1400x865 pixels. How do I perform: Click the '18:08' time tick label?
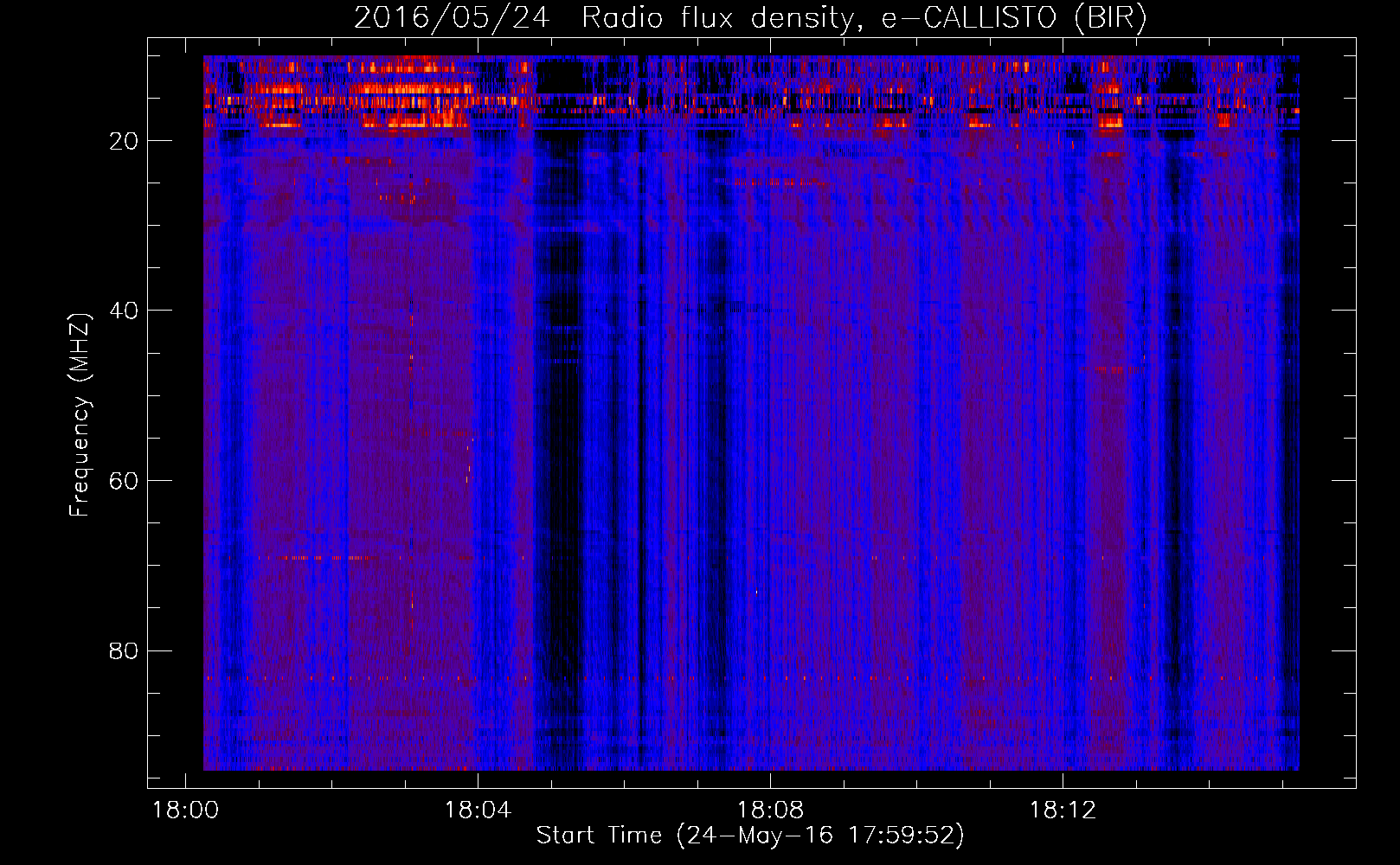point(770,811)
